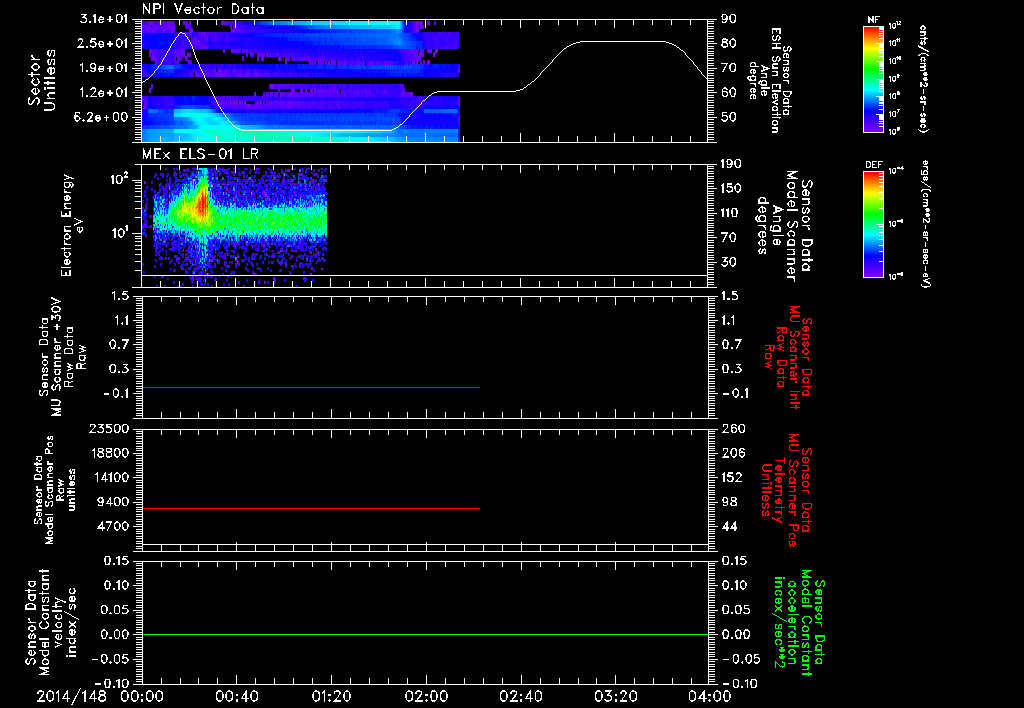The width and height of the screenshot is (1024, 708).
Task: Click the "3.1e+01" sector tick label
Action: [103, 19]
